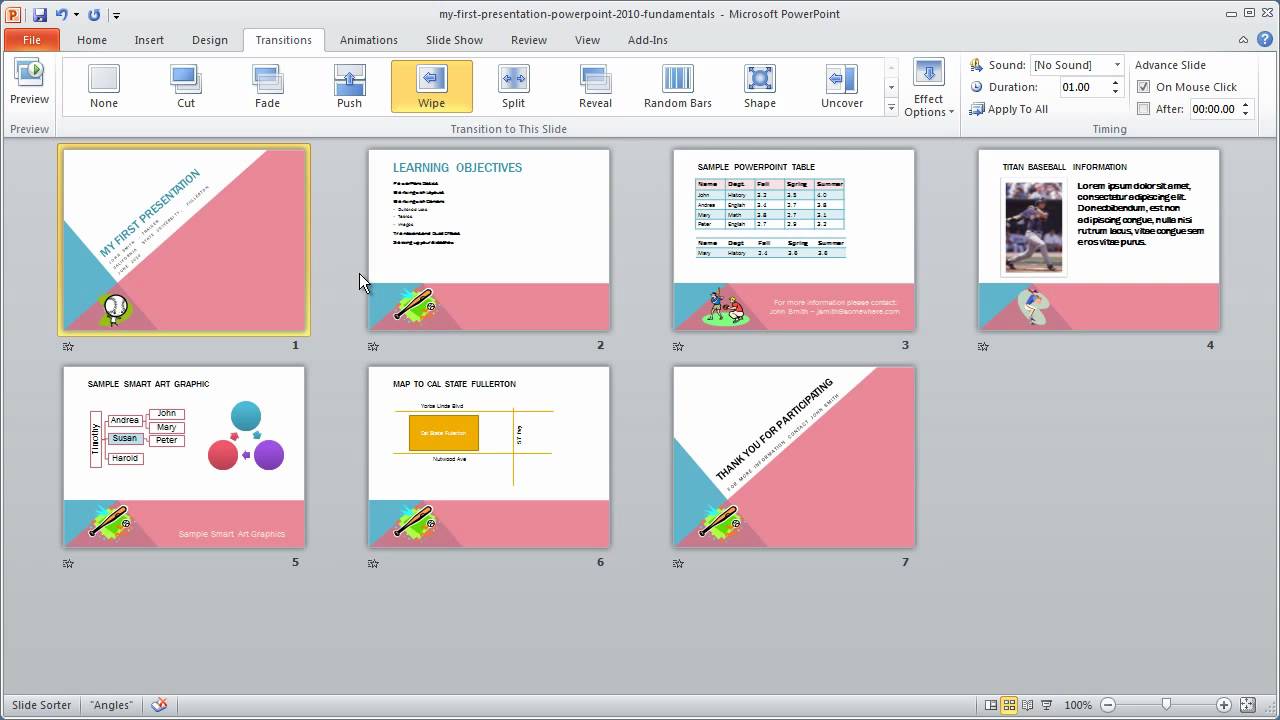Click transition star icon under slide 5
The width and height of the screenshot is (1280, 720).
pyautogui.click(x=68, y=564)
